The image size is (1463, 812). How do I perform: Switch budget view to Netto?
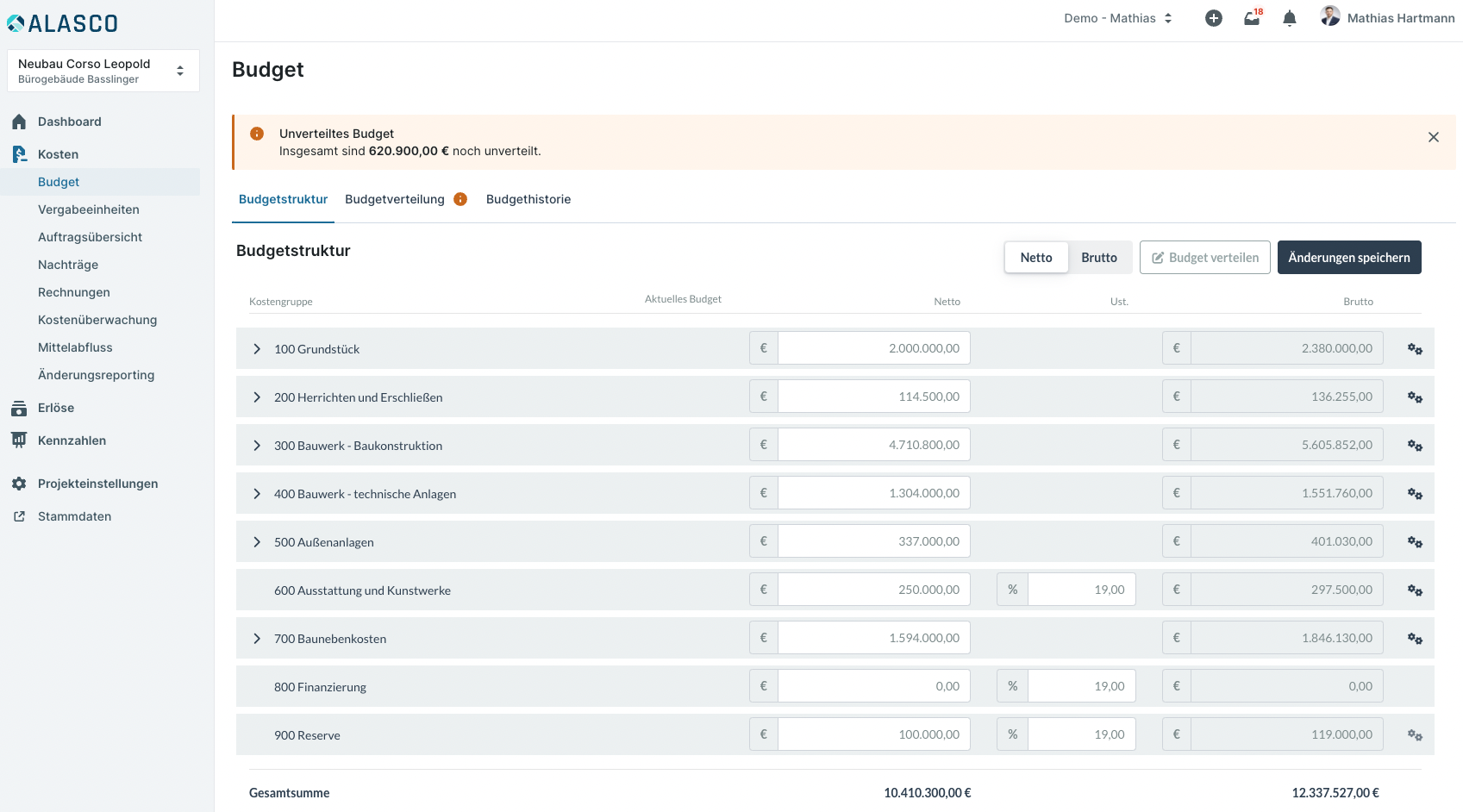pyautogui.click(x=1035, y=258)
